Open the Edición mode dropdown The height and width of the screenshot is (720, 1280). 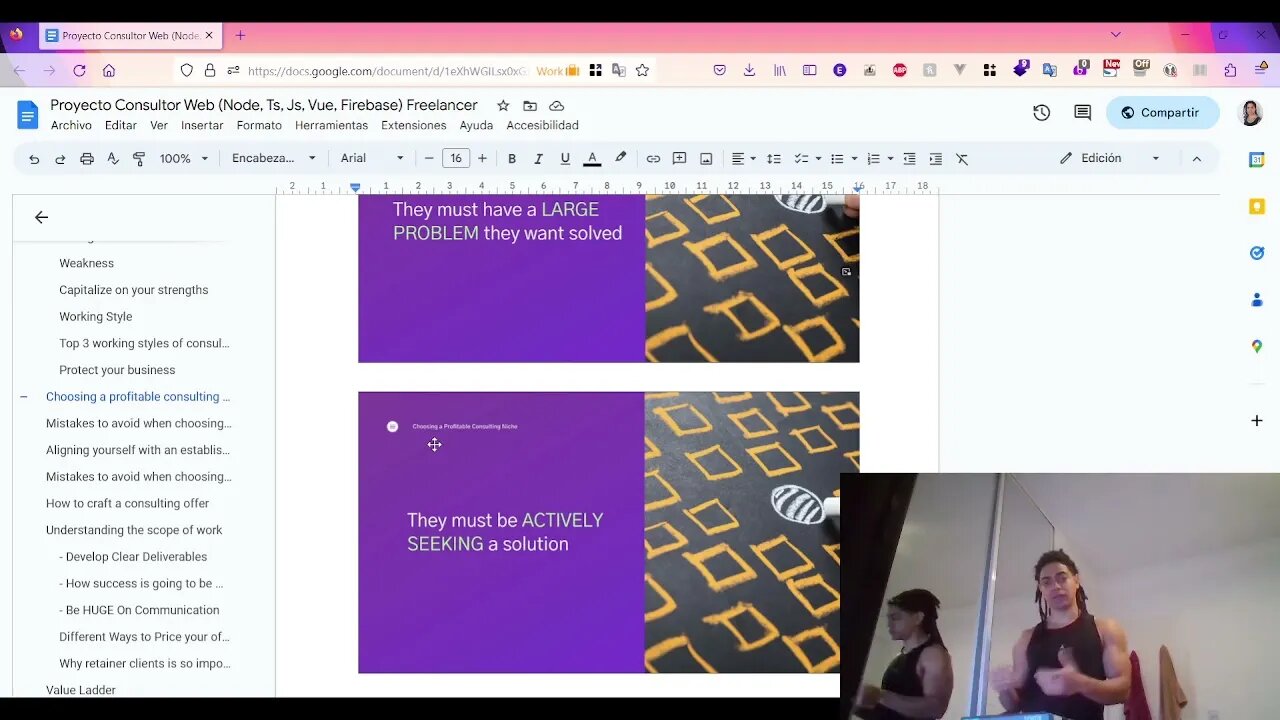coord(1110,158)
